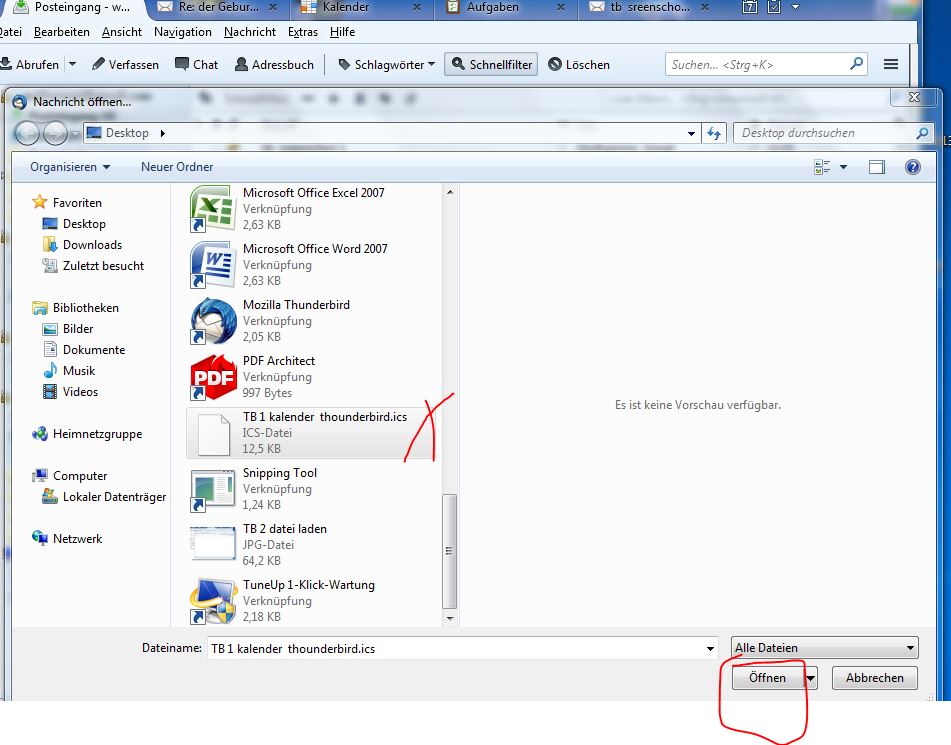Click the Öffnen button
This screenshot has height=745, width=951.
coord(767,678)
